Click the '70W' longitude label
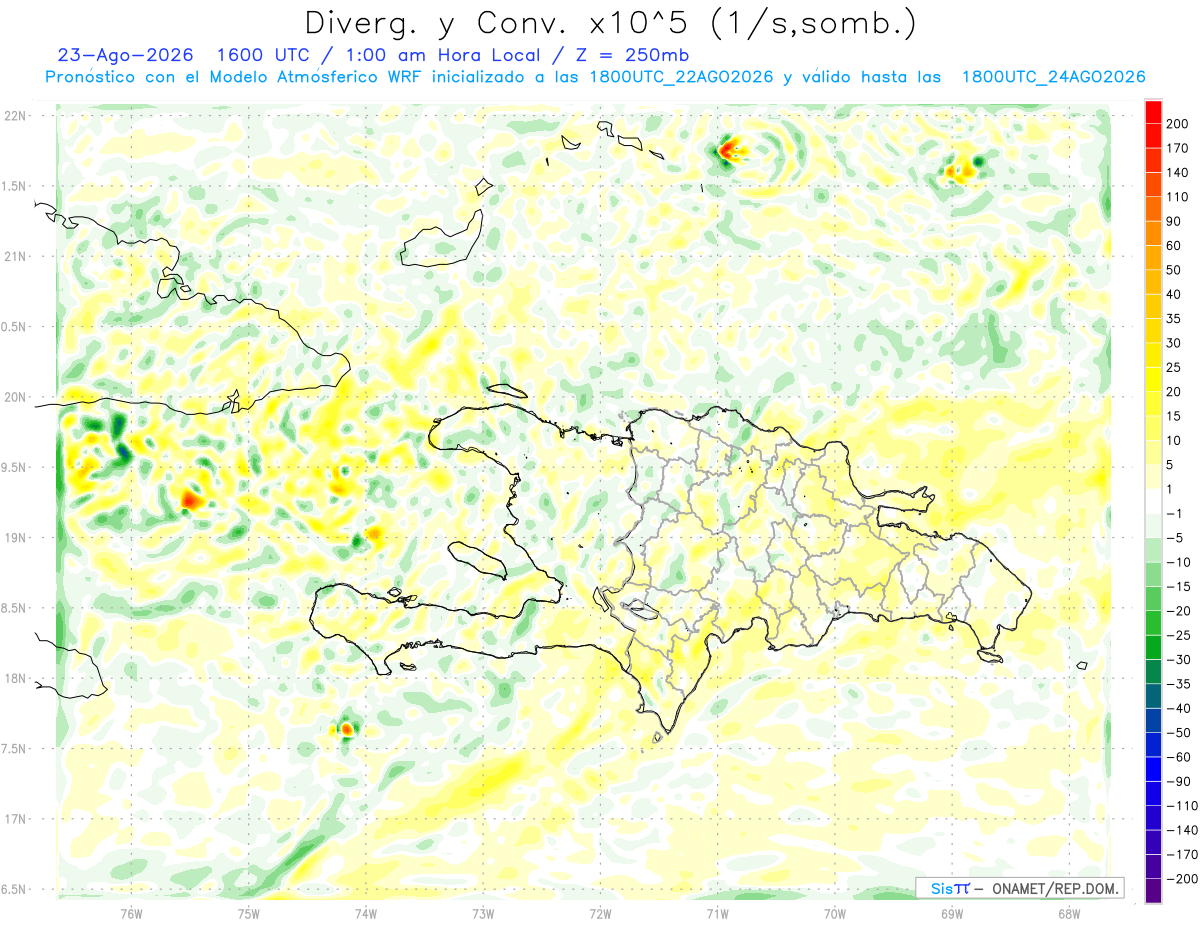The height and width of the screenshot is (927, 1200). (x=834, y=913)
